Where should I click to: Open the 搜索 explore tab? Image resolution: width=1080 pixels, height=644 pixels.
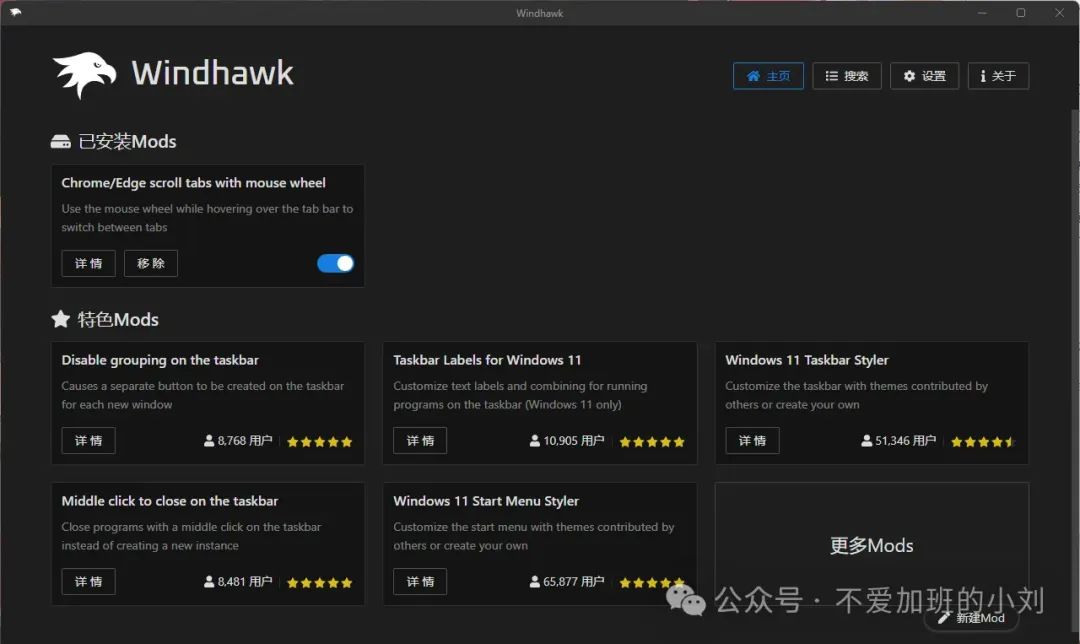click(847, 76)
